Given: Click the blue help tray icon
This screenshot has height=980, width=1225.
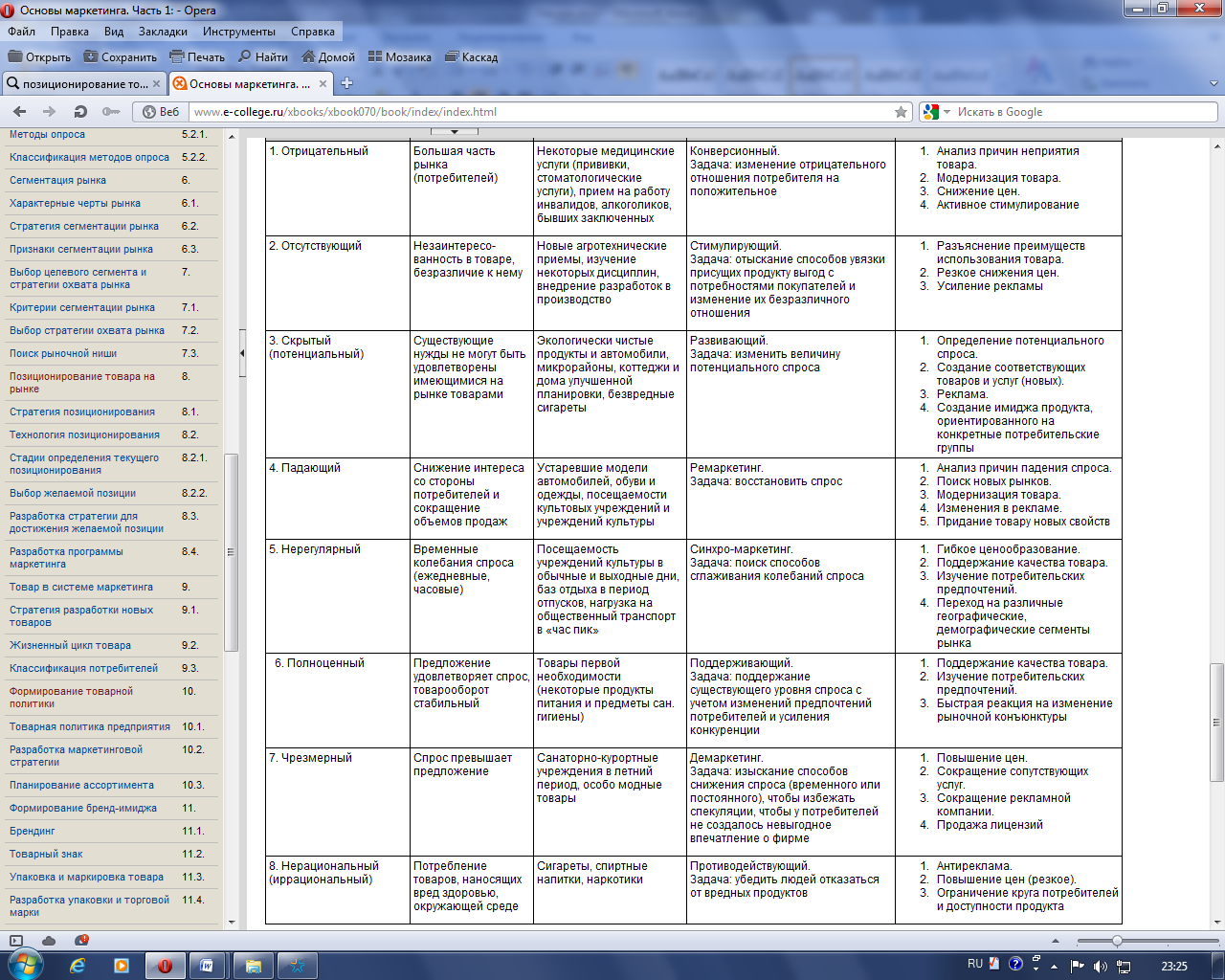Looking at the screenshot, I should 1016,964.
